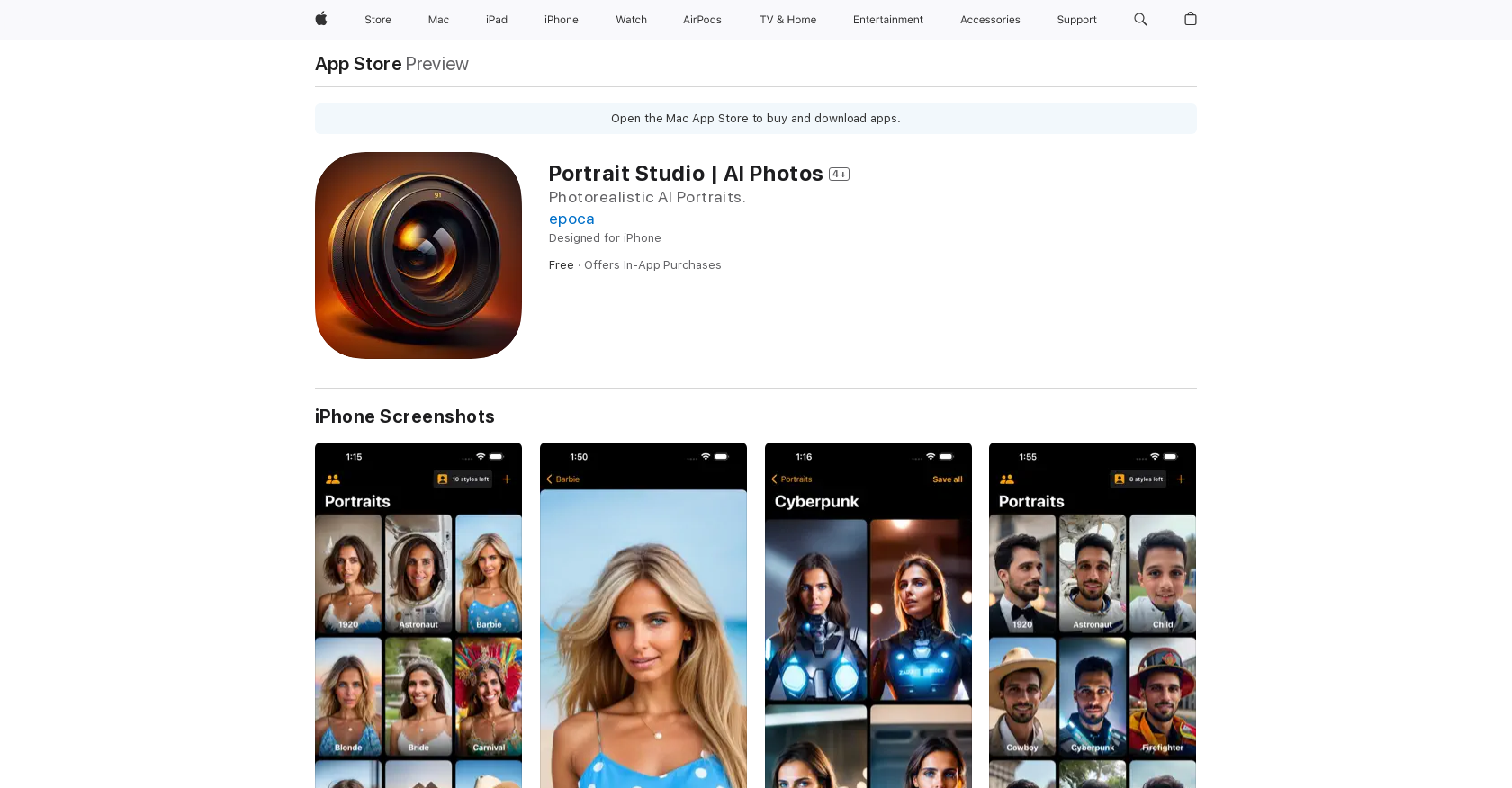This screenshot has height=788, width=1512.
Task: Click the 4+ age rating badge
Action: pos(839,175)
